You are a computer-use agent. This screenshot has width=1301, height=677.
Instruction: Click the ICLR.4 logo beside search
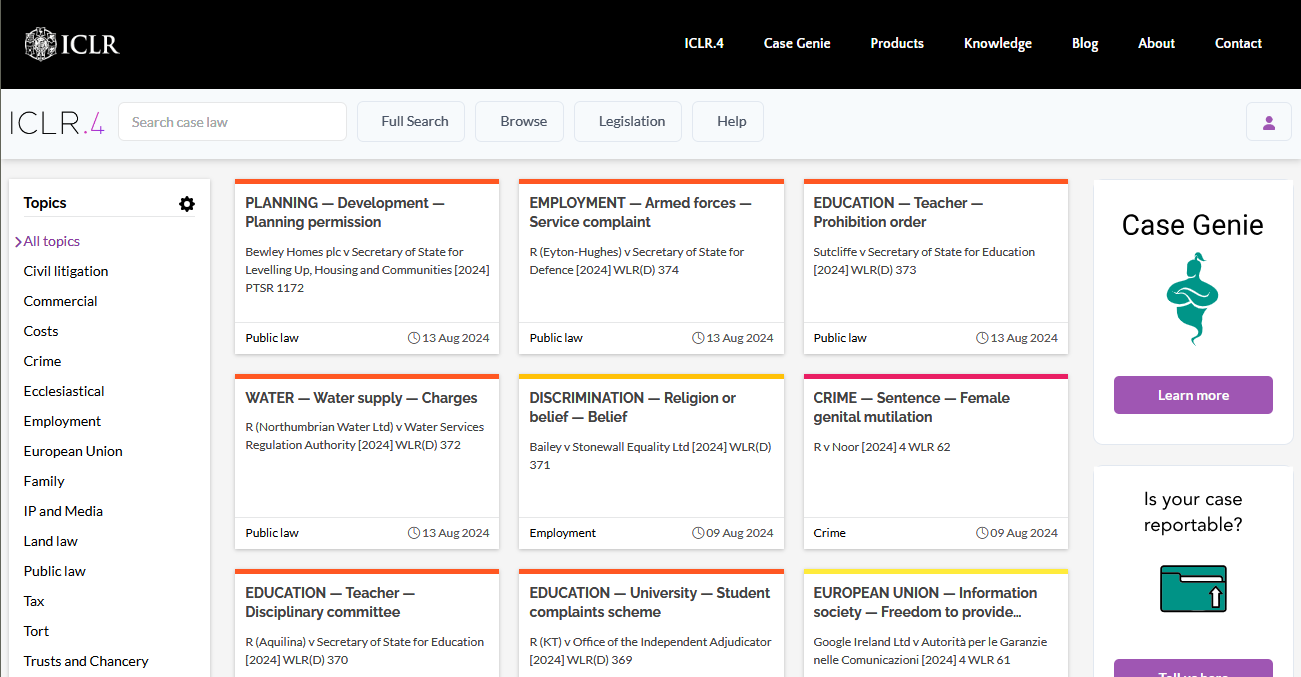57,122
